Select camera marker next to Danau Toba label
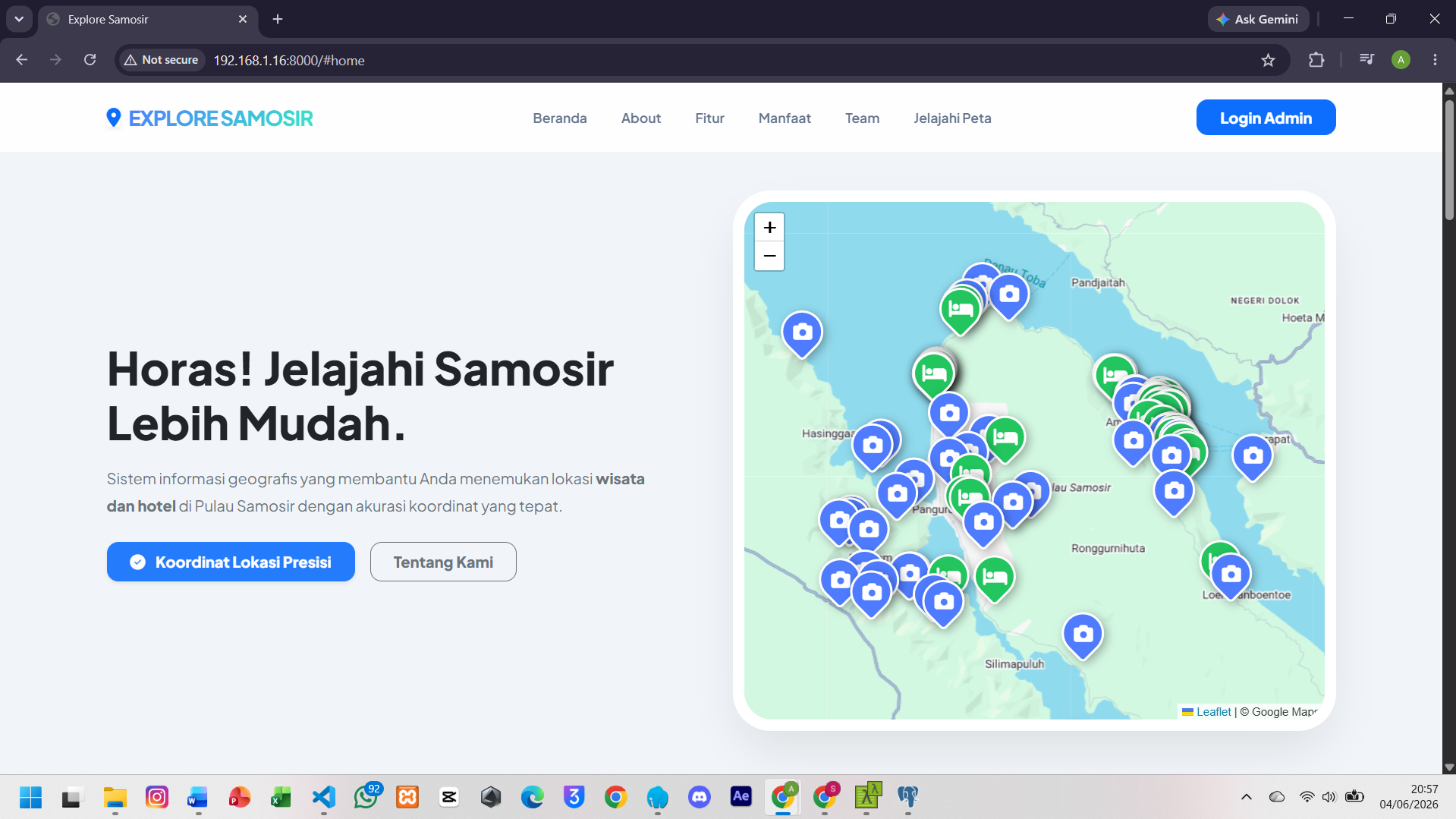 (1009, 296)
